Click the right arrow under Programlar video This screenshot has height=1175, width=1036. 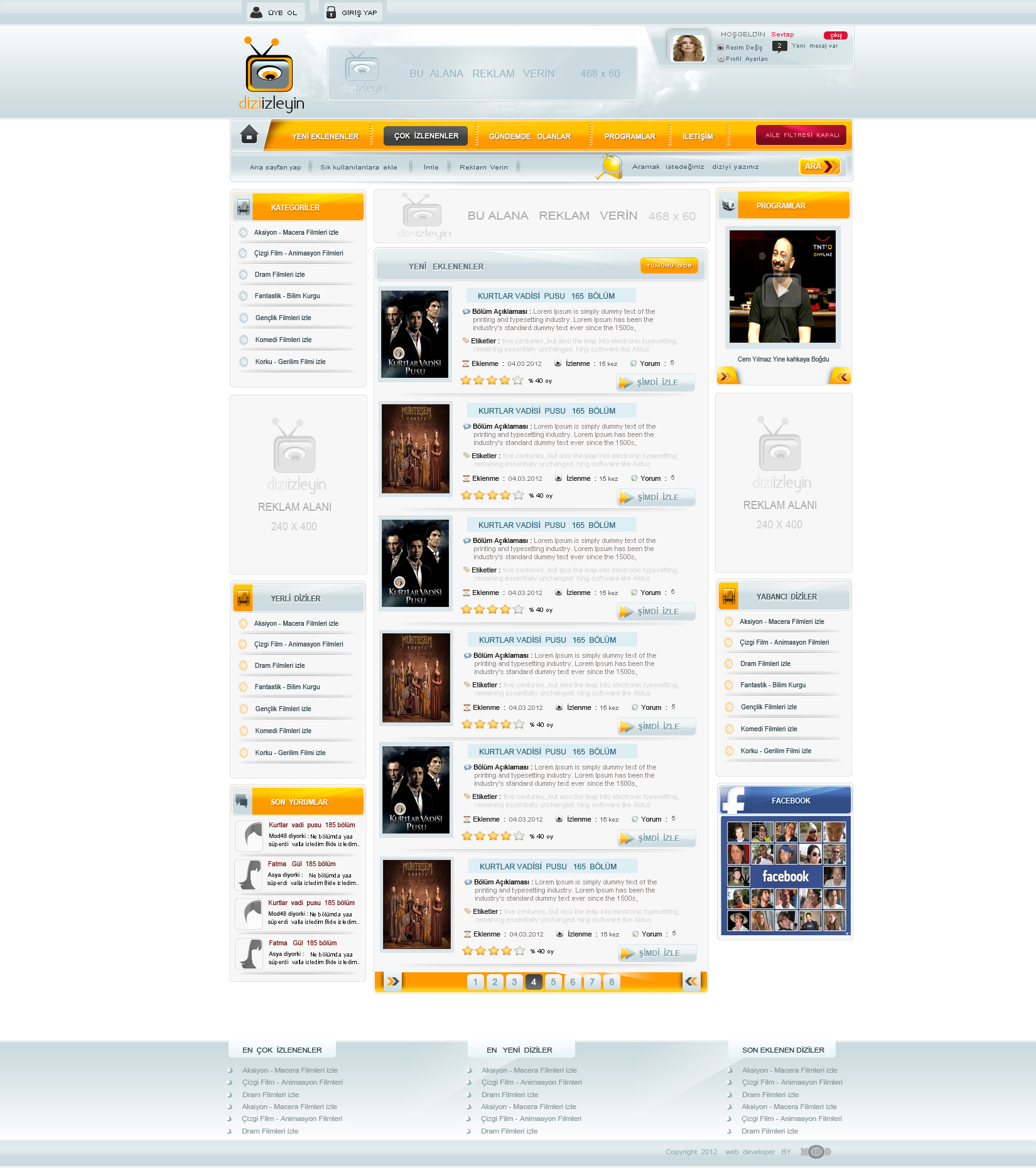841,377
